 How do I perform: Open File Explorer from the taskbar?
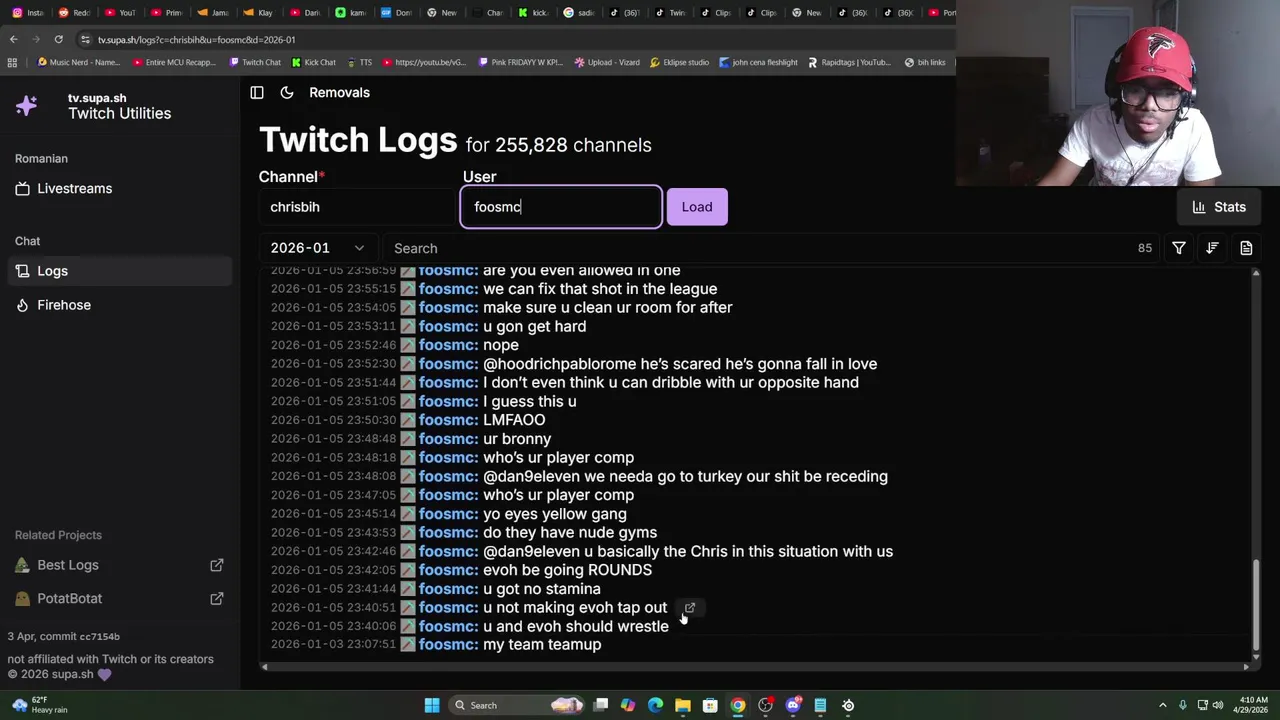(682, 705)
